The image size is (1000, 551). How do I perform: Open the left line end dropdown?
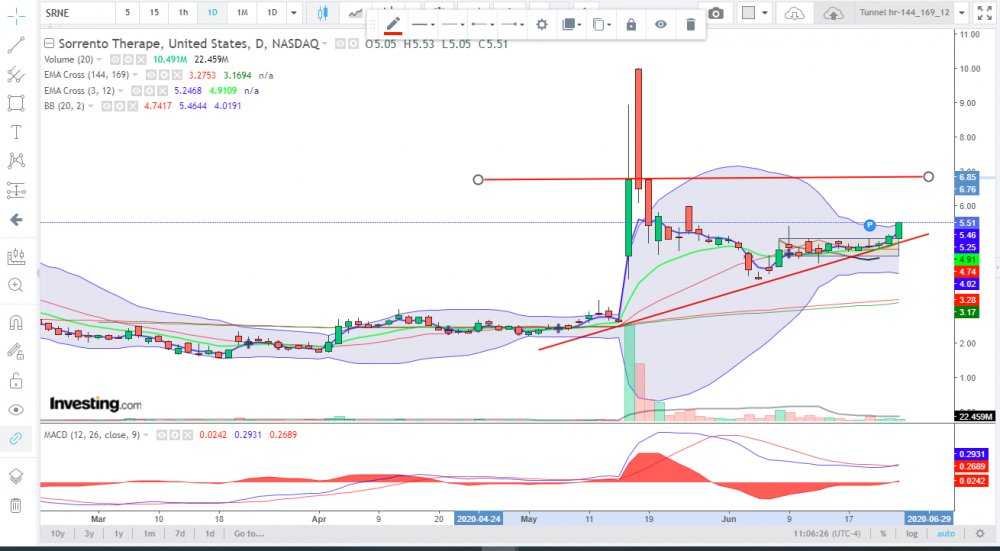pos(483,25)
